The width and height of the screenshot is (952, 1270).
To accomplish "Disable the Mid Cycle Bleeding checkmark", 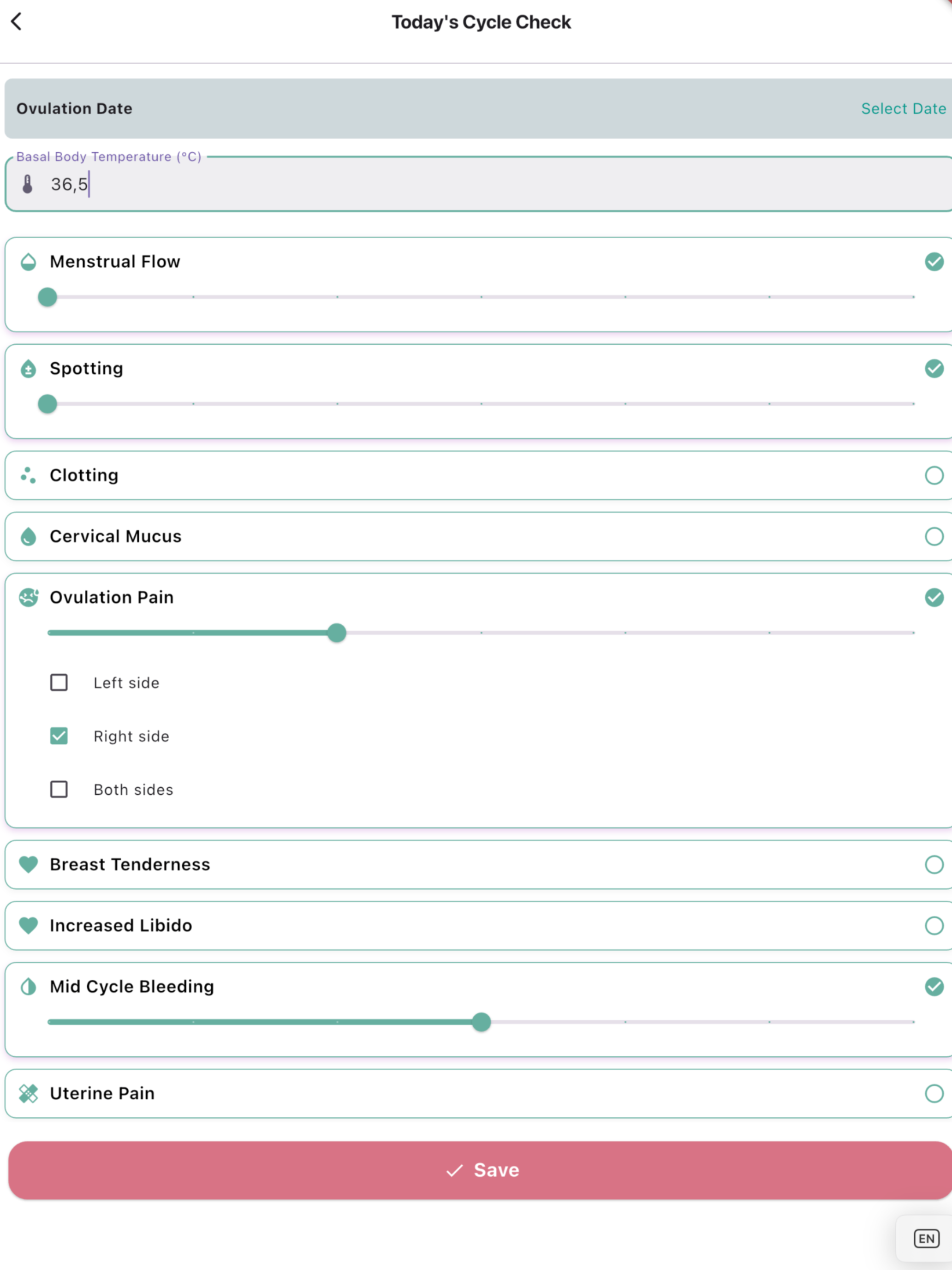I will click(x=934, y=986).
